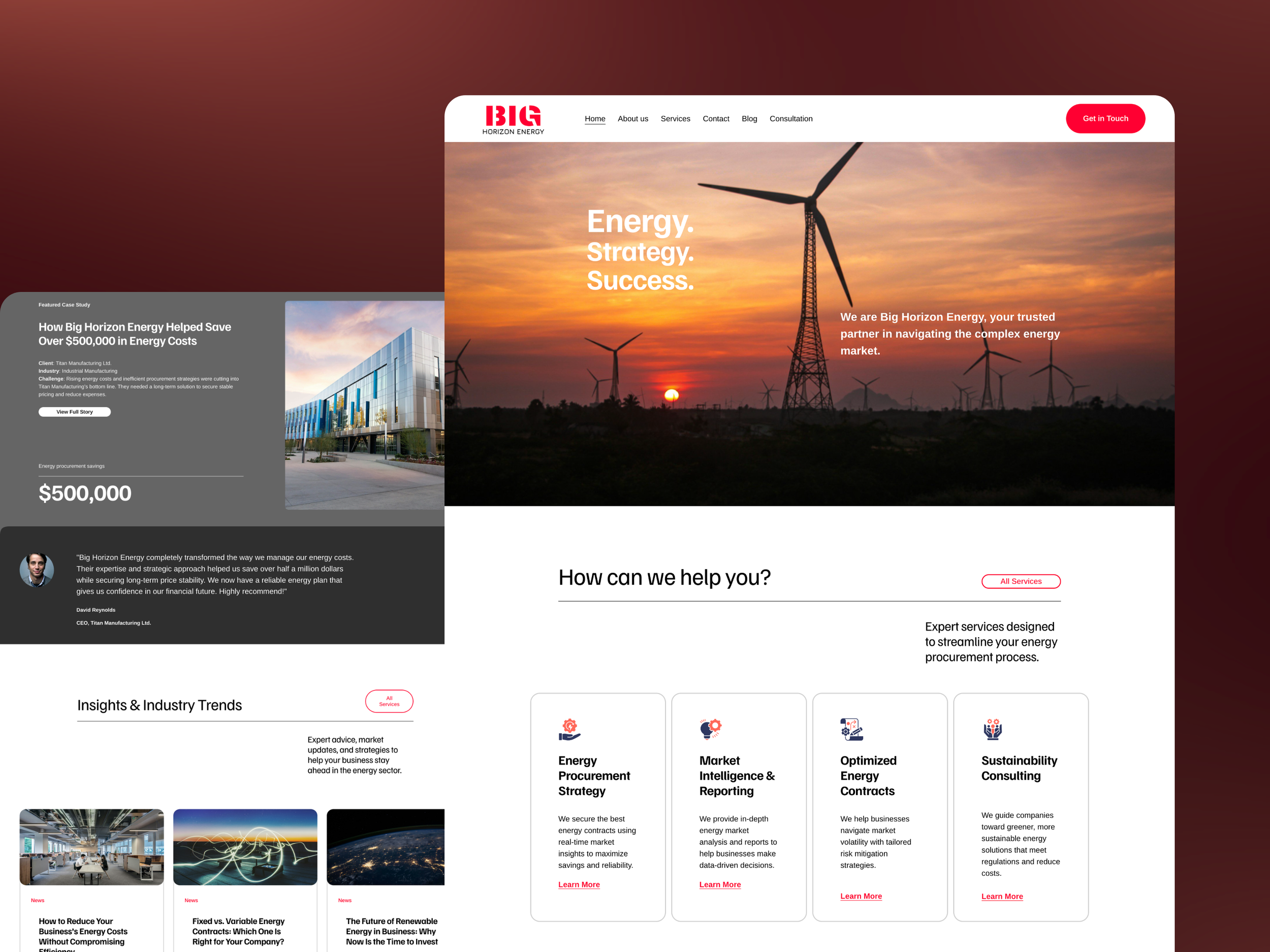Click the Insights & Industry Trends heading

click(160, 705)
